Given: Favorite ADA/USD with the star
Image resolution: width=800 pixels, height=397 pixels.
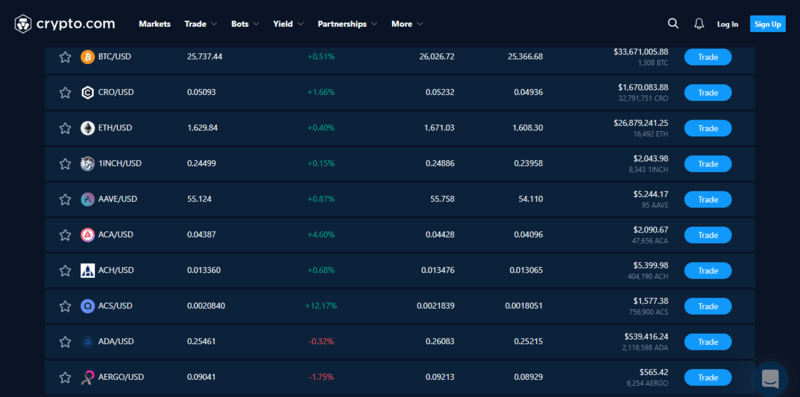Looking at the screenshot, I should click(65, 342).
